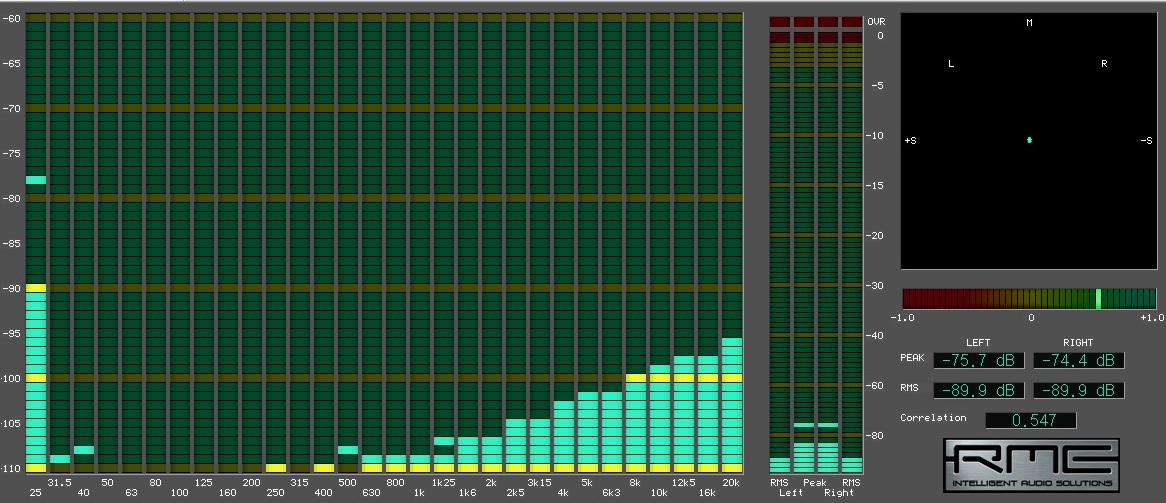Click the -10 mark on level meter scale
Image resolution: width=1166 pixels, height=503 pixels.
click(x=875, y=135)
